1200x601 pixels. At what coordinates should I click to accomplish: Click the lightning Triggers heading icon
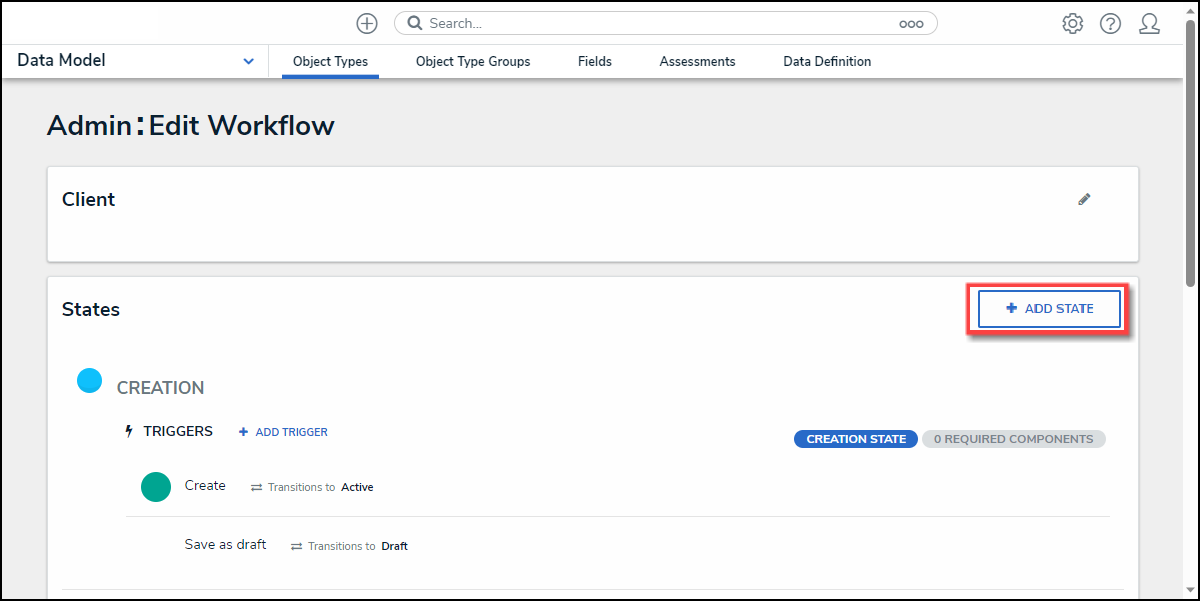pos(128,432)
